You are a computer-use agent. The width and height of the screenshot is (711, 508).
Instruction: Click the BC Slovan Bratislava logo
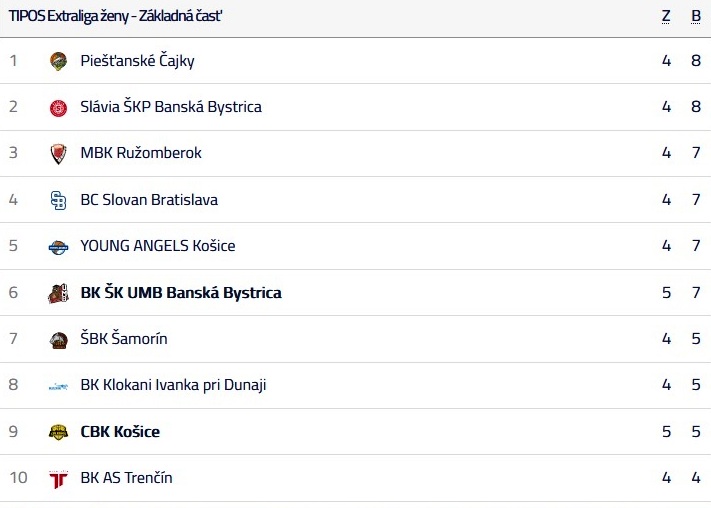coord(58,200)
